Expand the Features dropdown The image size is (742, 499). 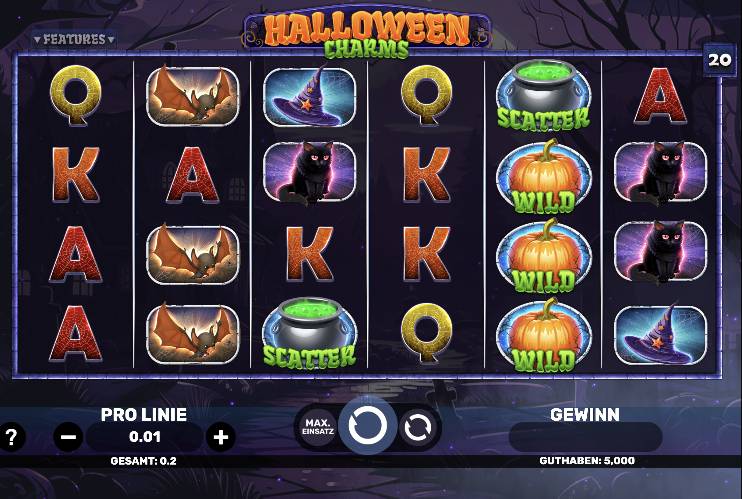click(x=74, y=39)
